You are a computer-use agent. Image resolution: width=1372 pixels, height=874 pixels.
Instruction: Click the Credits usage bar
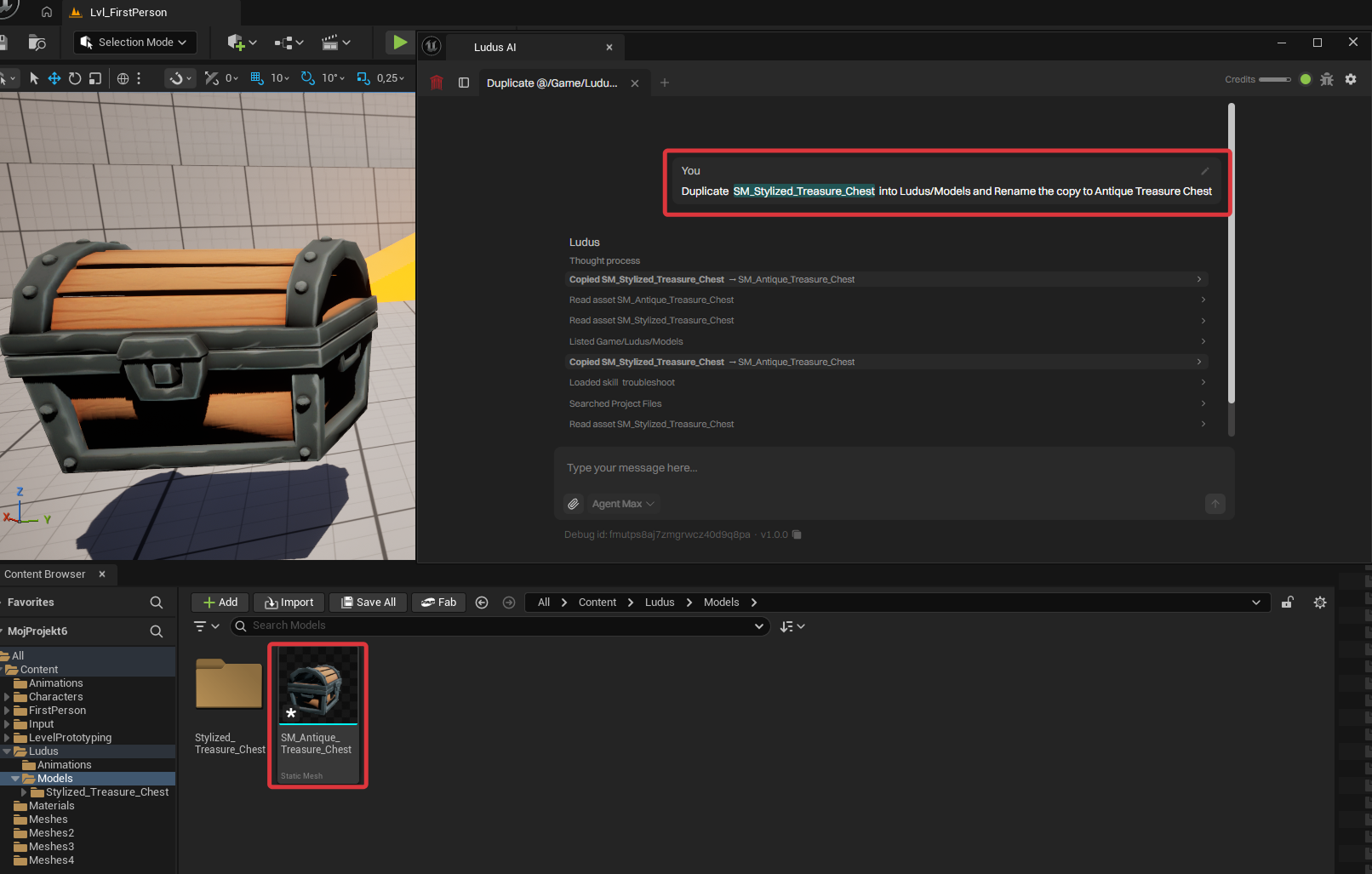pyautogui.click(x=1274, y=79)
